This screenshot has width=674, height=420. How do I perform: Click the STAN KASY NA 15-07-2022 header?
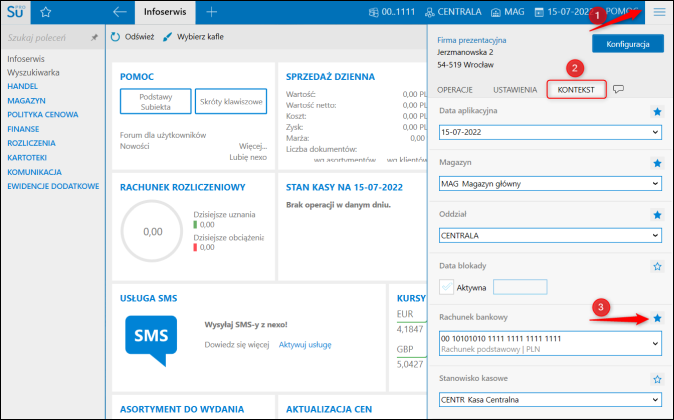coord(344,187)
